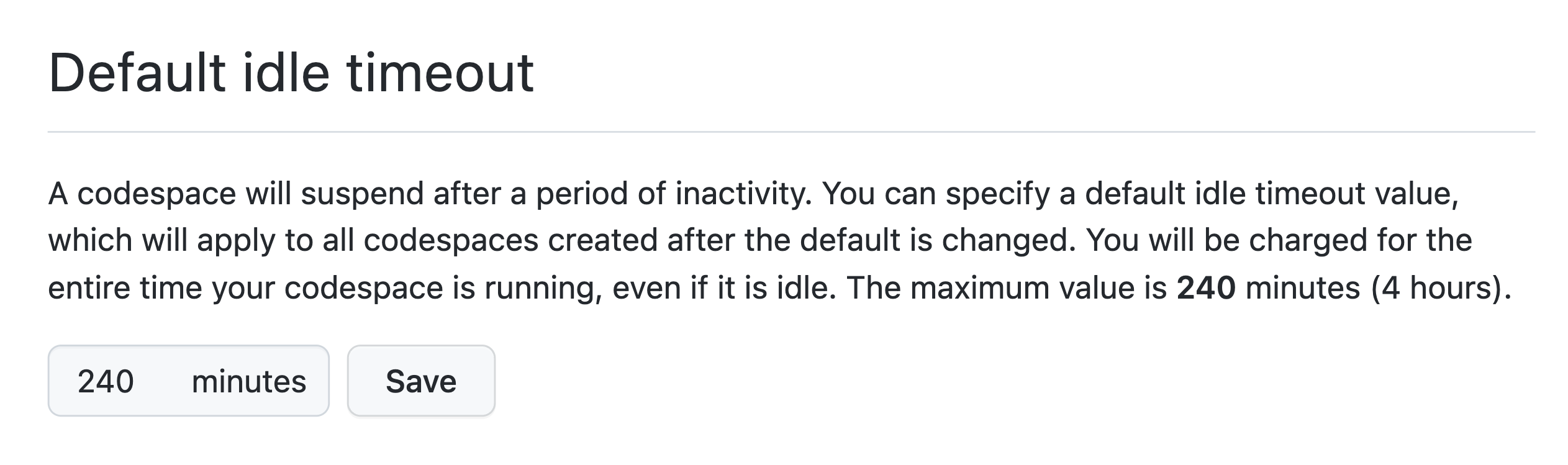Click the word 'timeout' in the heading
1568x465 pixels.
(440, 73)
